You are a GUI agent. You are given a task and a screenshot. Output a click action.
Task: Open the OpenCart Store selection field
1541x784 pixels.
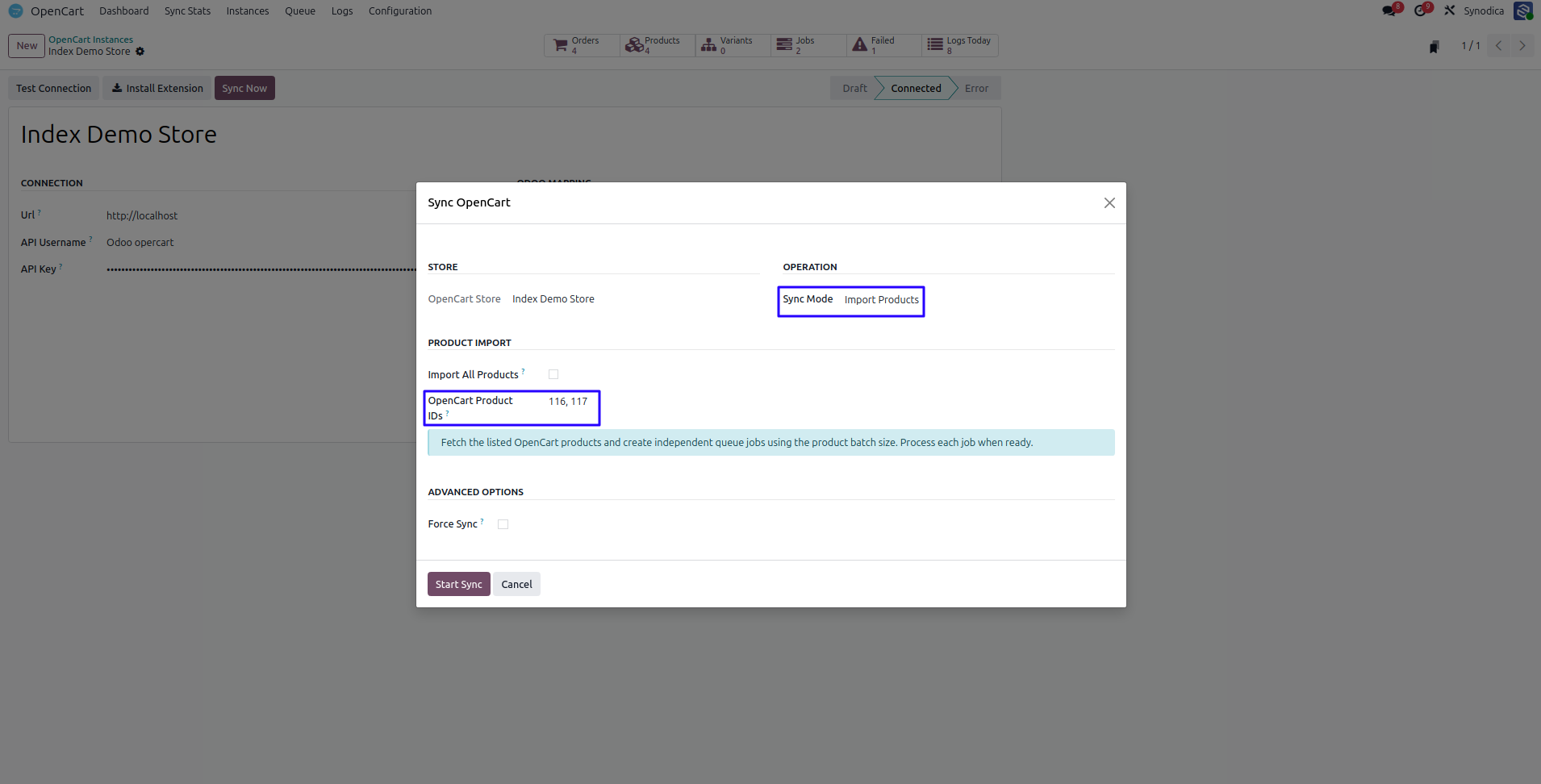[x=553, y=299]
